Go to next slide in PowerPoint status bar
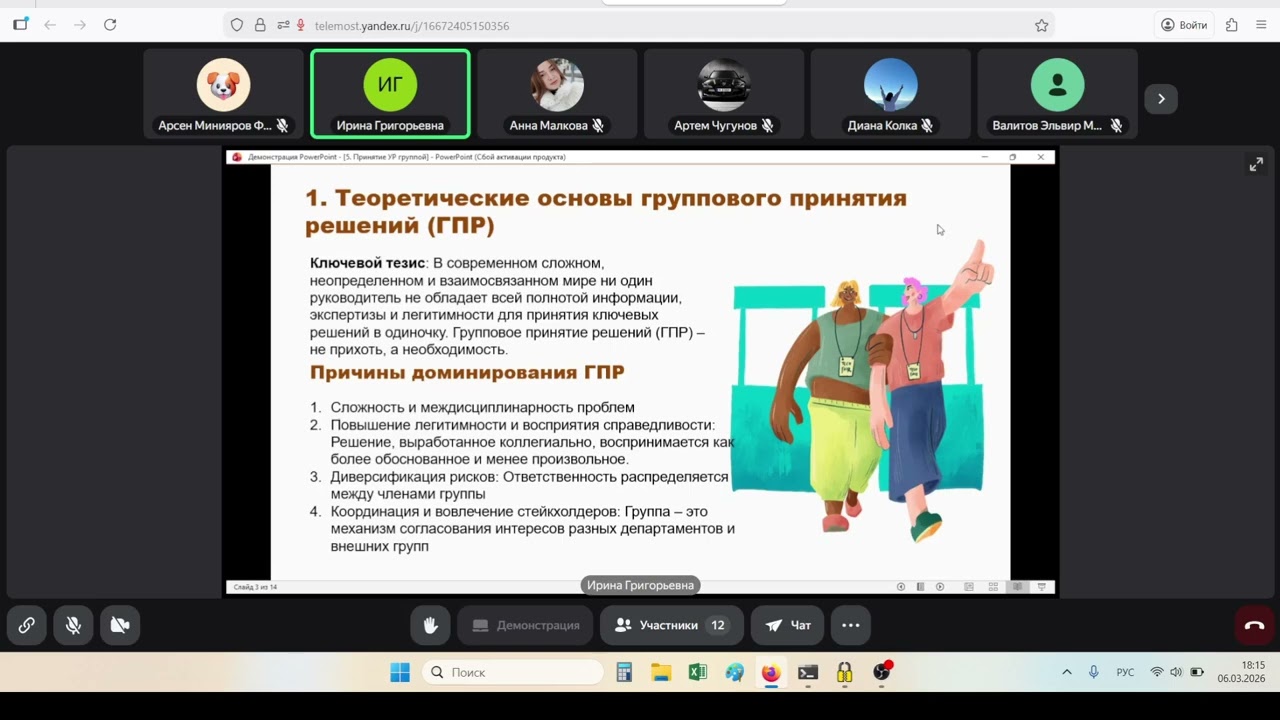The height and width of the screenshot is (720, 1280). tap(940, 587)
